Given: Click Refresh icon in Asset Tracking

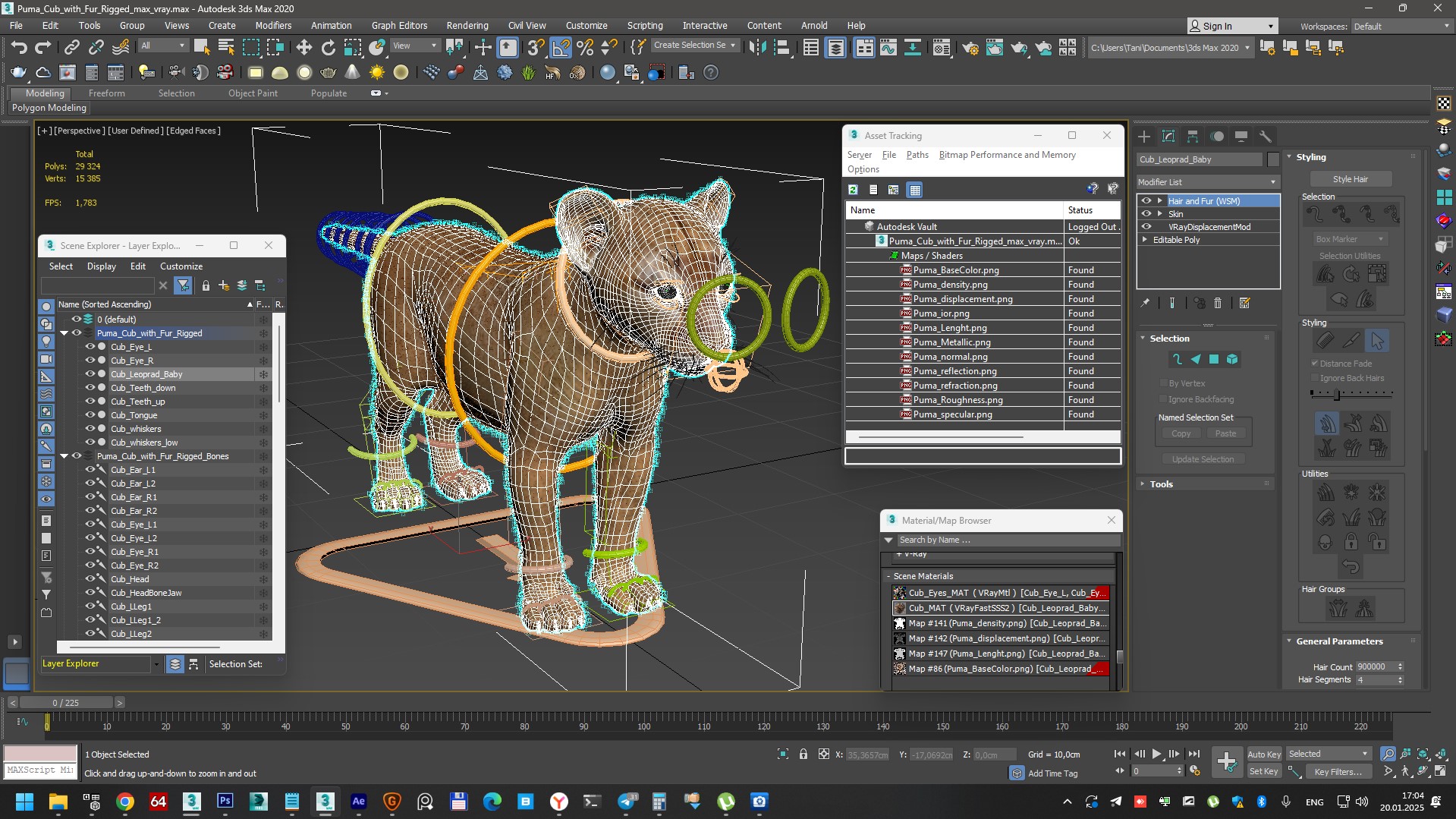Looking at the screenshot, I should 853,190.
